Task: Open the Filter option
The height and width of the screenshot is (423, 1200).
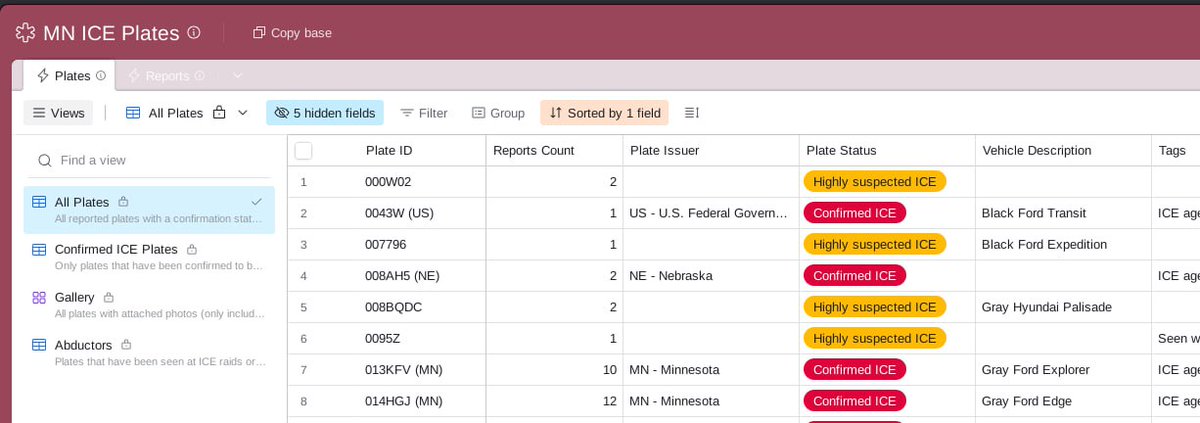Action: (424, 113)
